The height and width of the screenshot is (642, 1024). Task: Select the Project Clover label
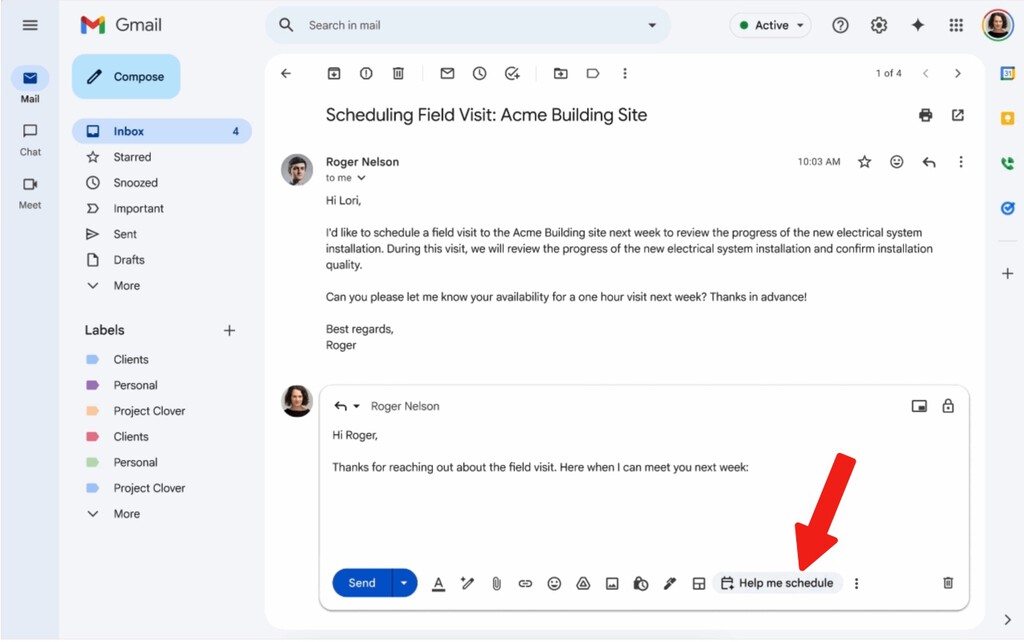pos(149,411)
